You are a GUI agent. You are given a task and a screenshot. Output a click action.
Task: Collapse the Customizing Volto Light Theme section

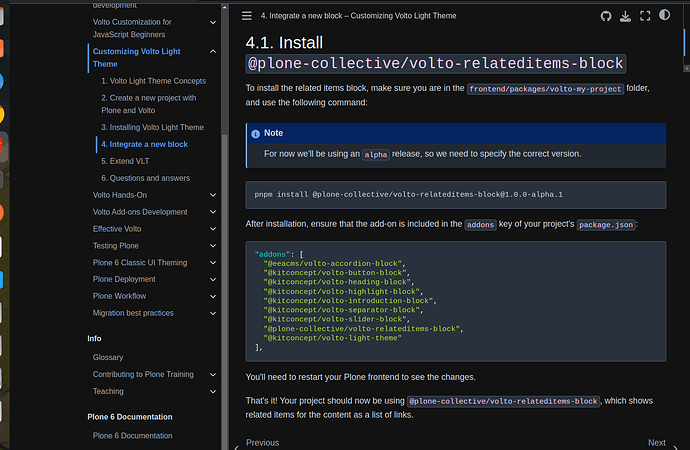click(213, 51)
